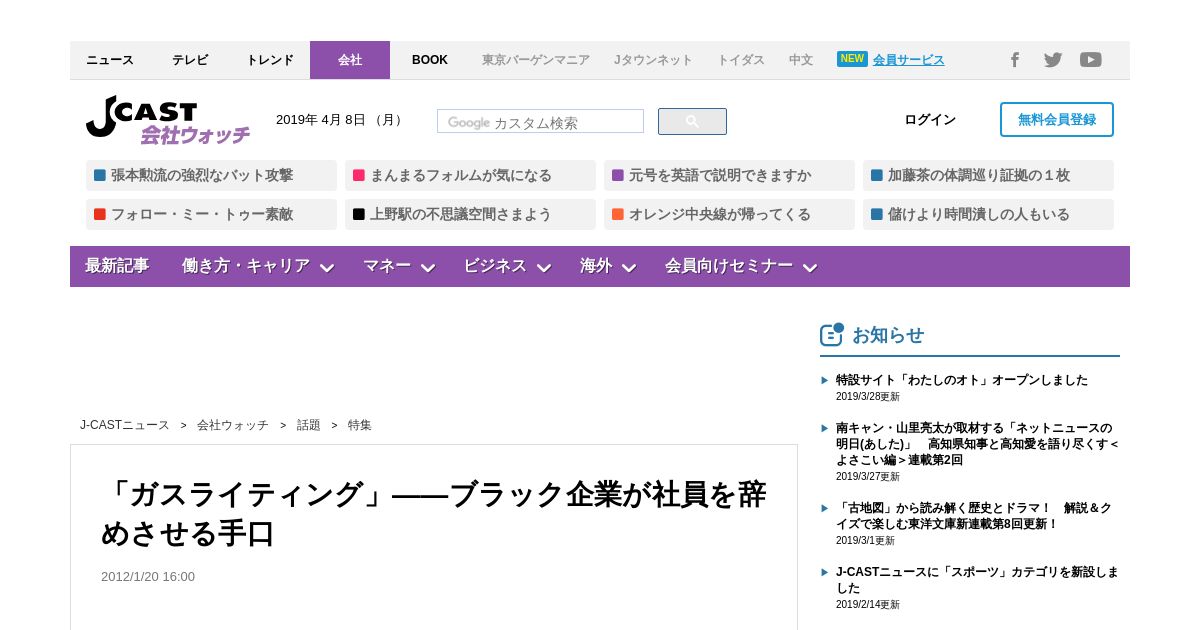This screenshot has height=630, width=1200.
Task: Open 加藤茶の体調巡り証拠の１枚 topic
Action: (x=988, y=175)
